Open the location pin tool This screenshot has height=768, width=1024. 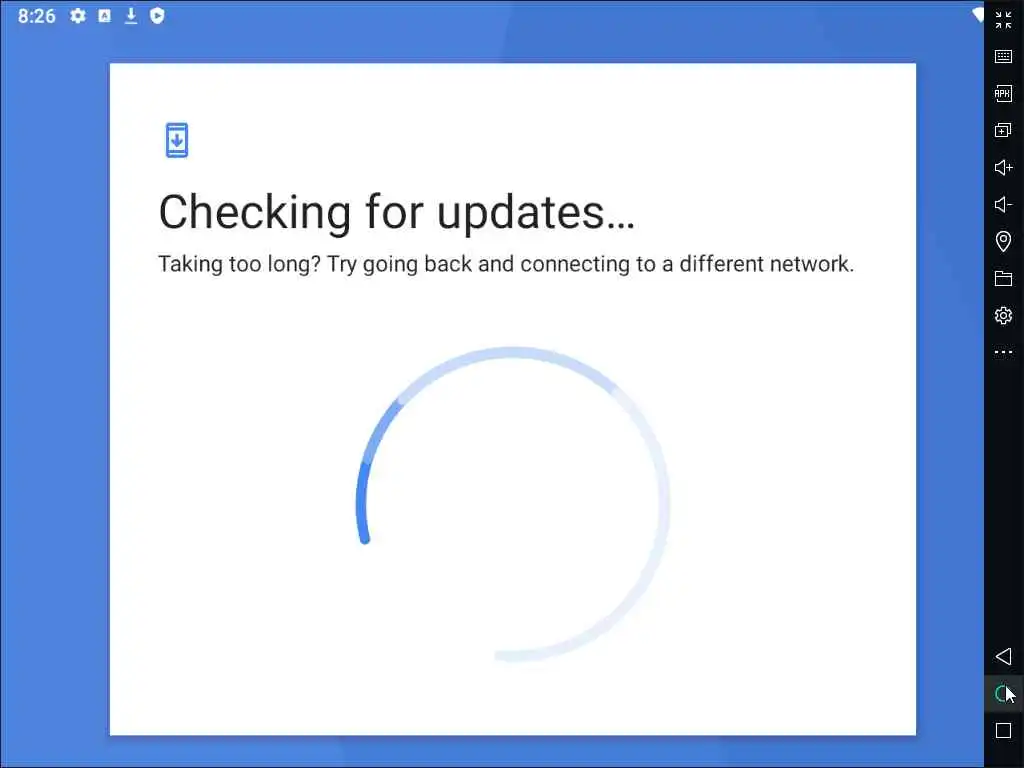point(1003,241)
